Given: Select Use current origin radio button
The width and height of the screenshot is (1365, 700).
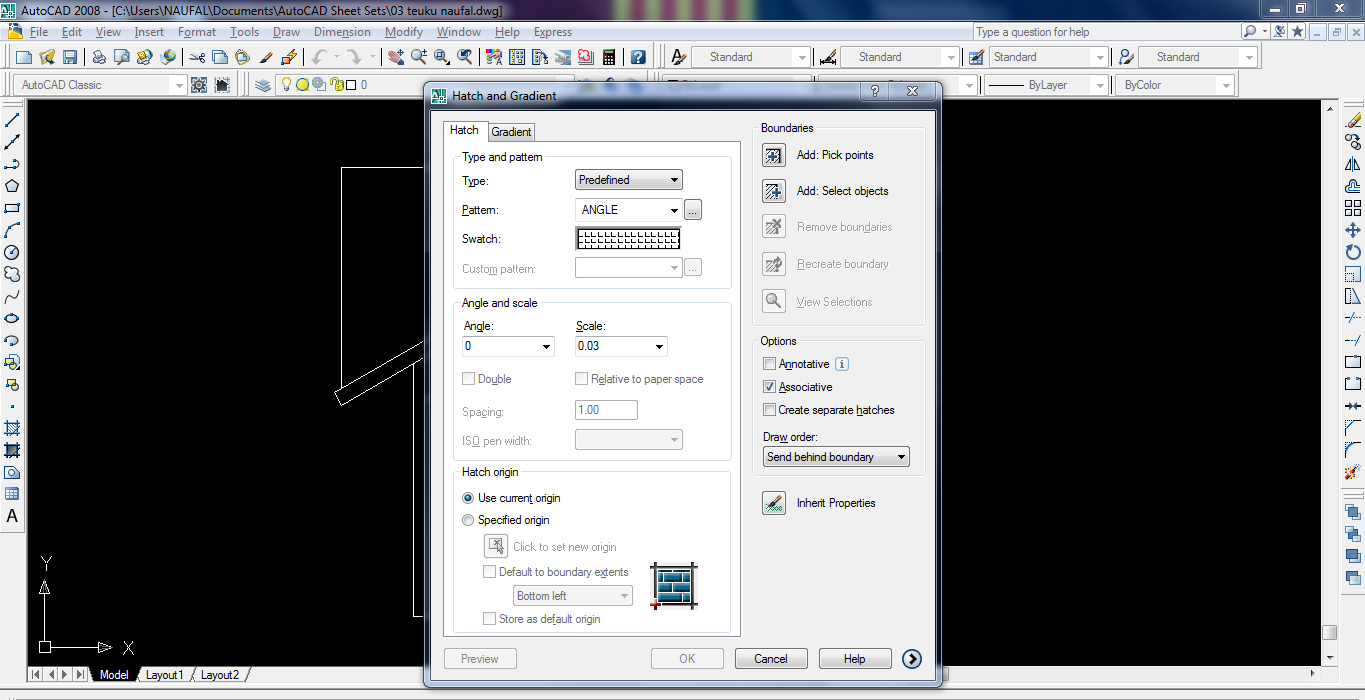Looking at the screenshot, I should point(468,498).
